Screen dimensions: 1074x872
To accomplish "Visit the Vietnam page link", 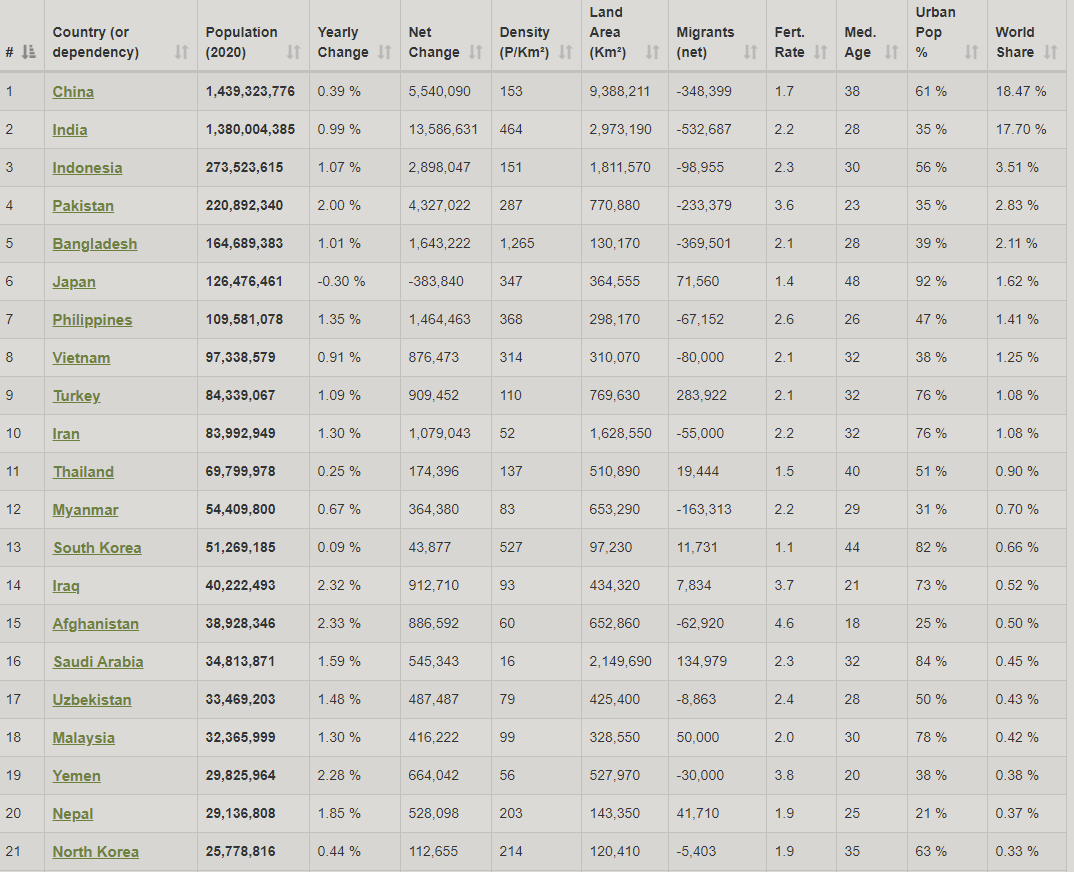I will point(82,358).
